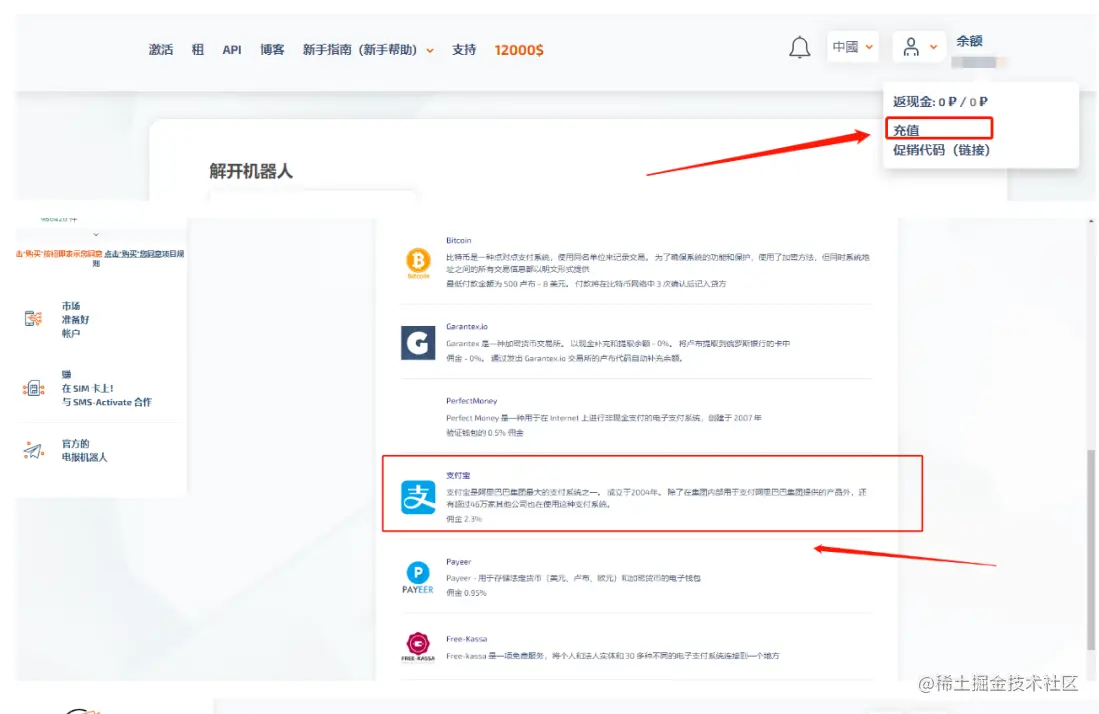Collapse the sidebar chevron above purchase notice
Image resolution: width=1099 pixels, height=714 pixels.
point(96,235)
